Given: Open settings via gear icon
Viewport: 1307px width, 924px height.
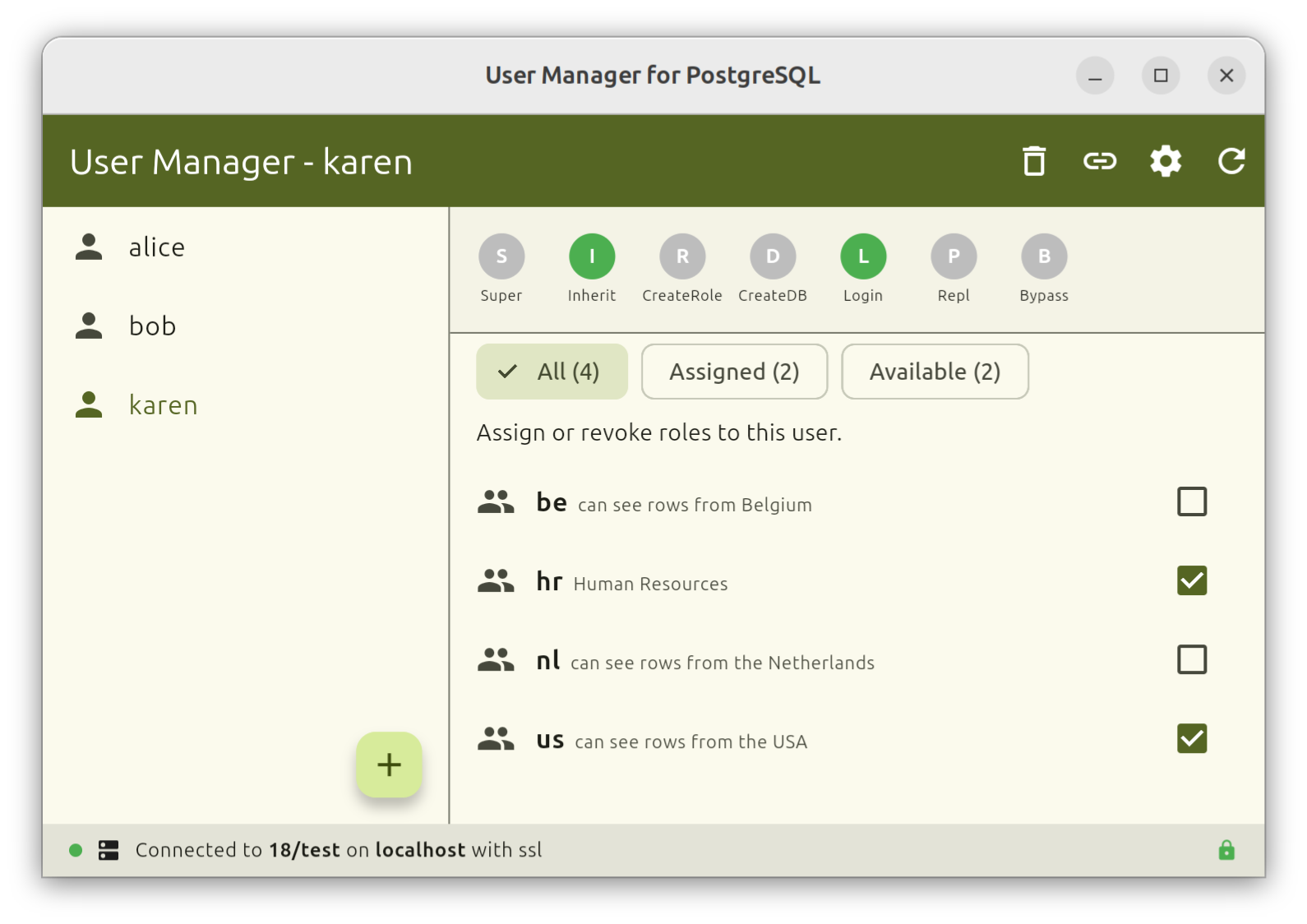Looking at the screenshot, I should click(1166, 161).
